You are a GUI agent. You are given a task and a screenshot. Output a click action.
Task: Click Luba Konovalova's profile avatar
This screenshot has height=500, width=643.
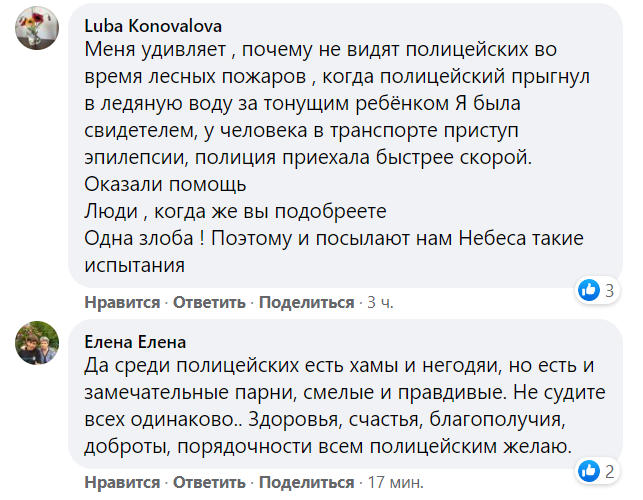(x=36, y=34)
